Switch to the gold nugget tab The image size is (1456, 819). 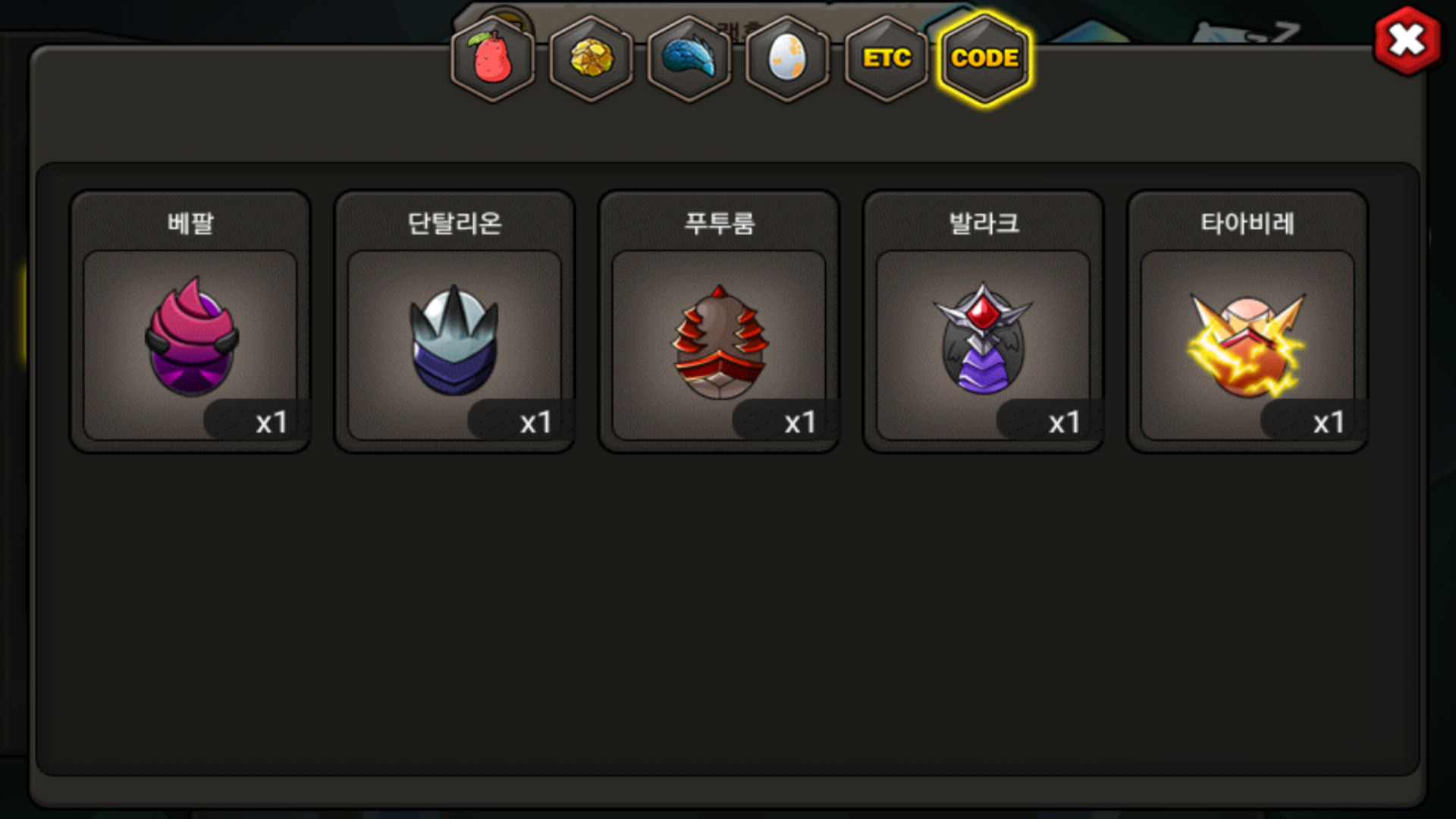click(x=591, y=58)
